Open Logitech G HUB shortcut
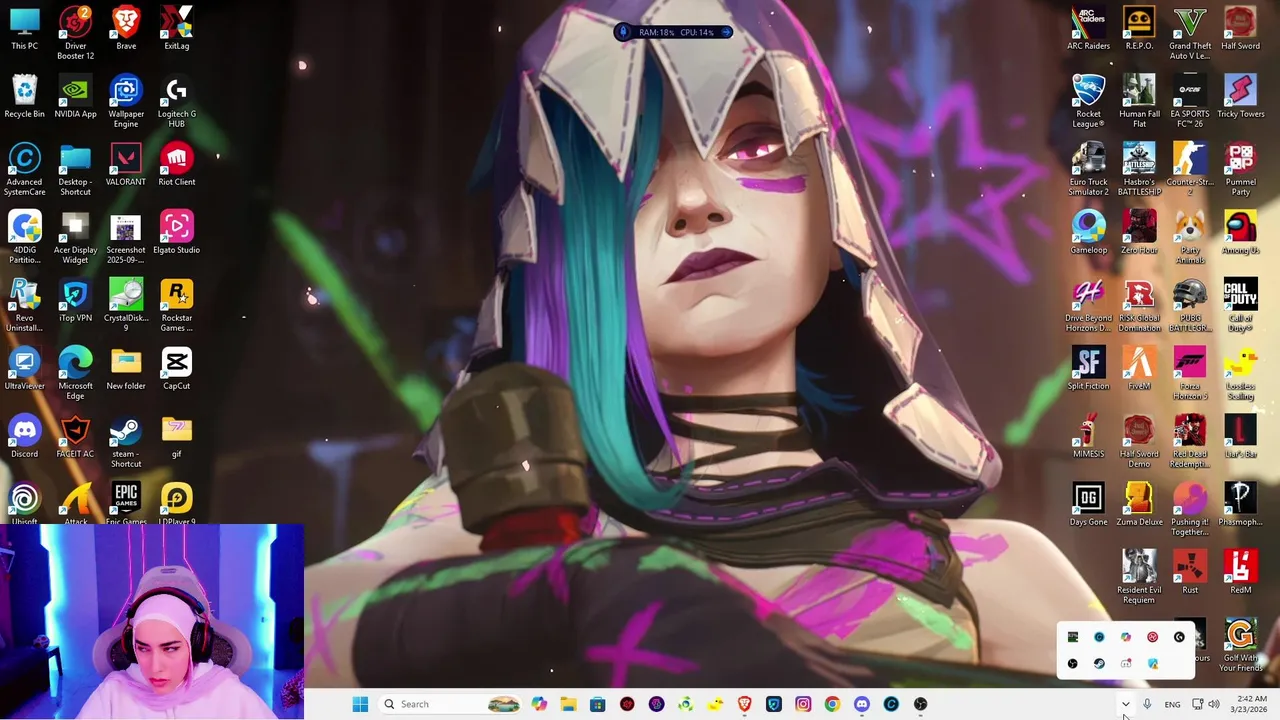 [x=176, y=102]
